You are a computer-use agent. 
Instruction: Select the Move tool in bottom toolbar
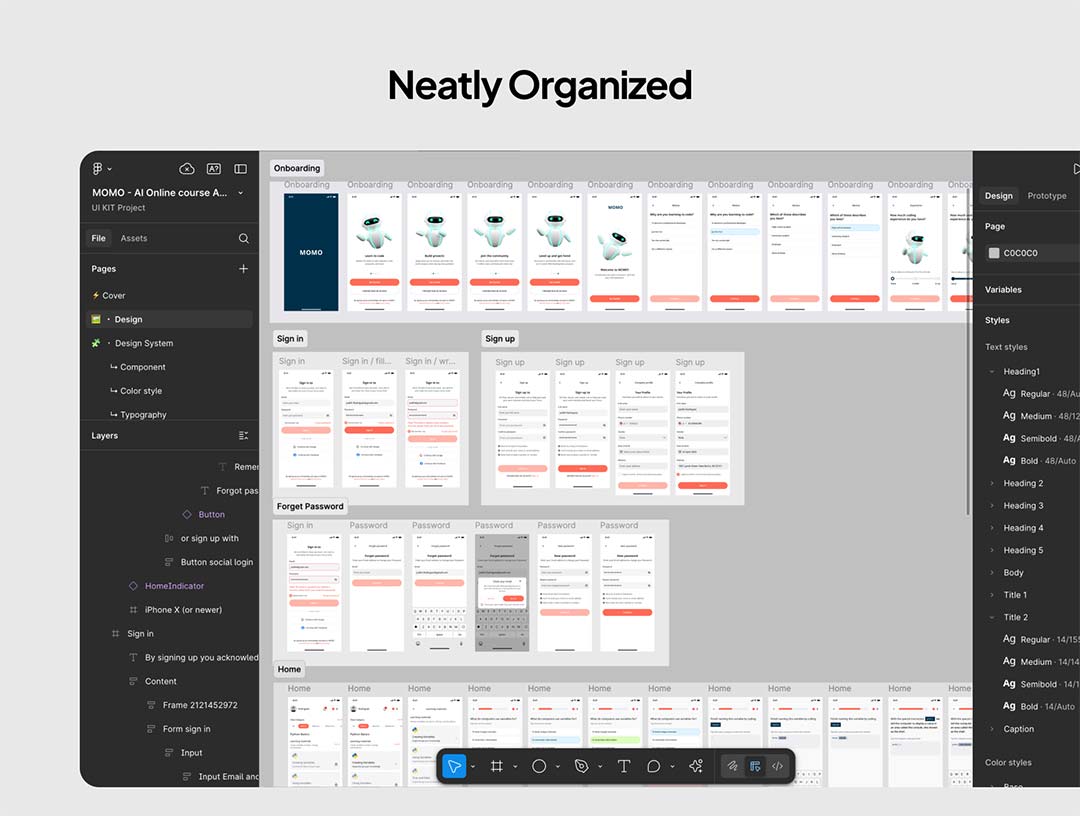pyautogui.click(x=454, y=766)
